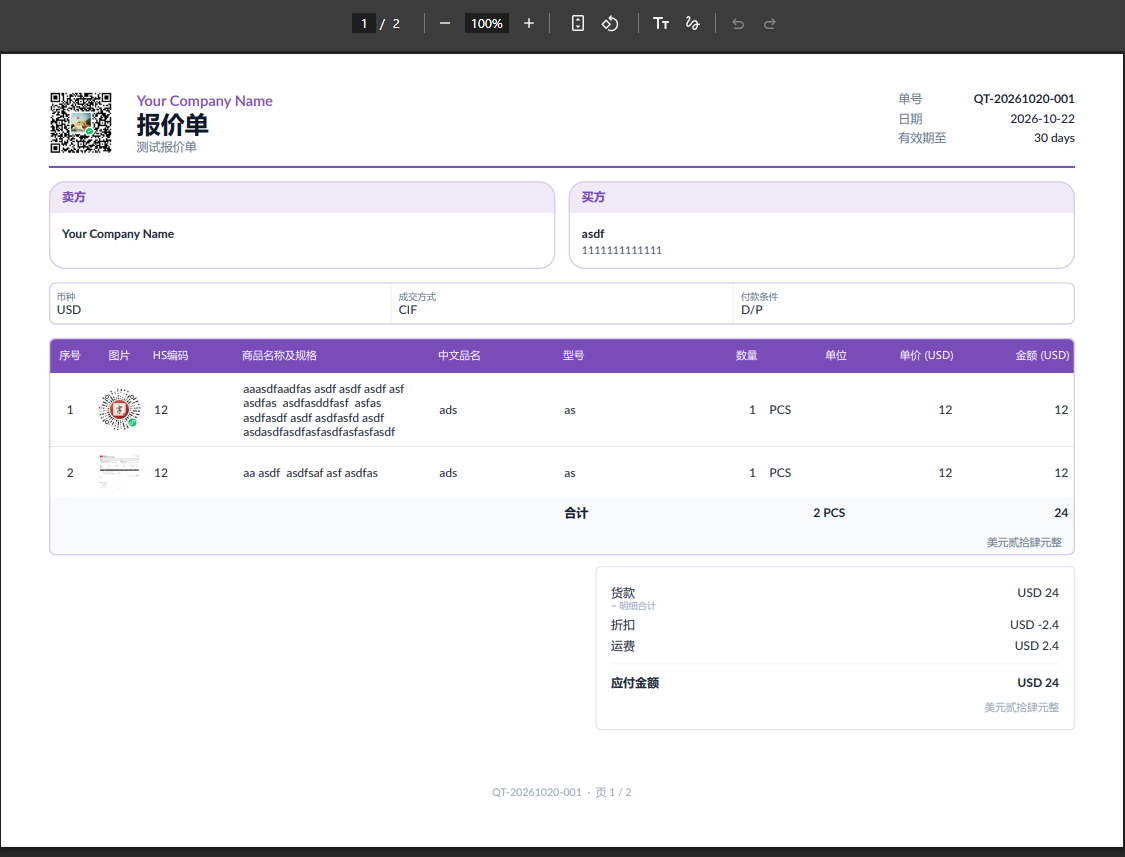Click the zoom out minus icon
This screenshot has height=857, width=1125.
(445, 24)
